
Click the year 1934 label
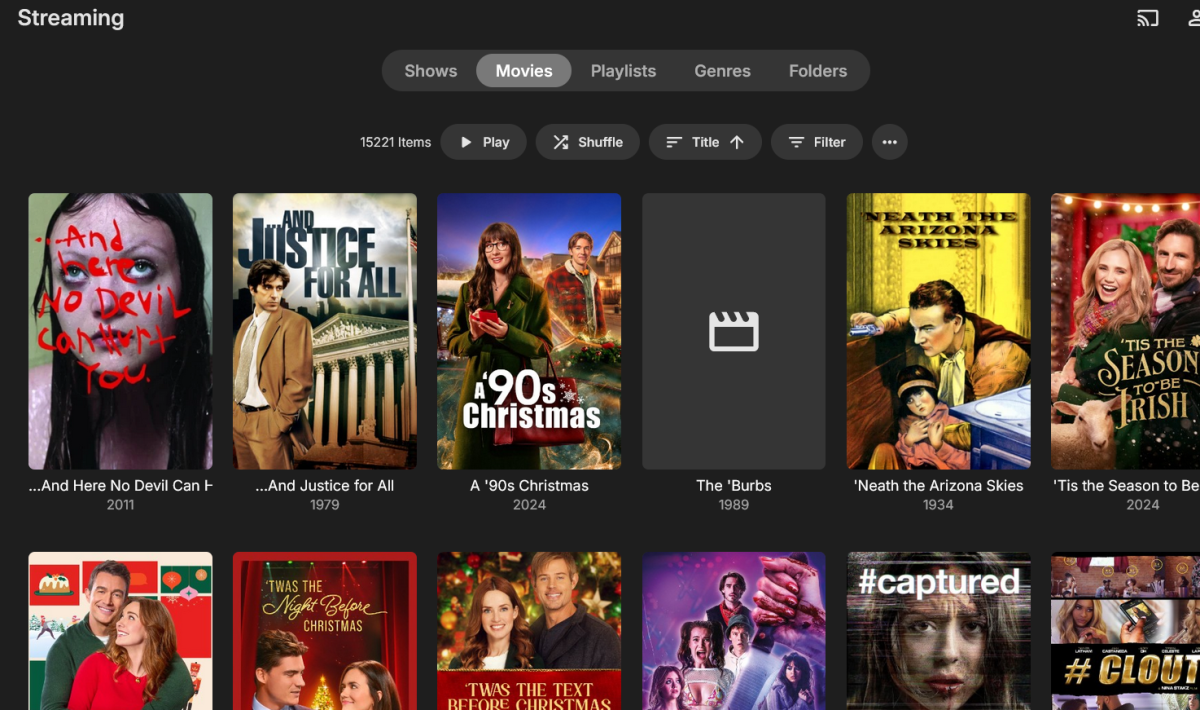tap(938, 505)
